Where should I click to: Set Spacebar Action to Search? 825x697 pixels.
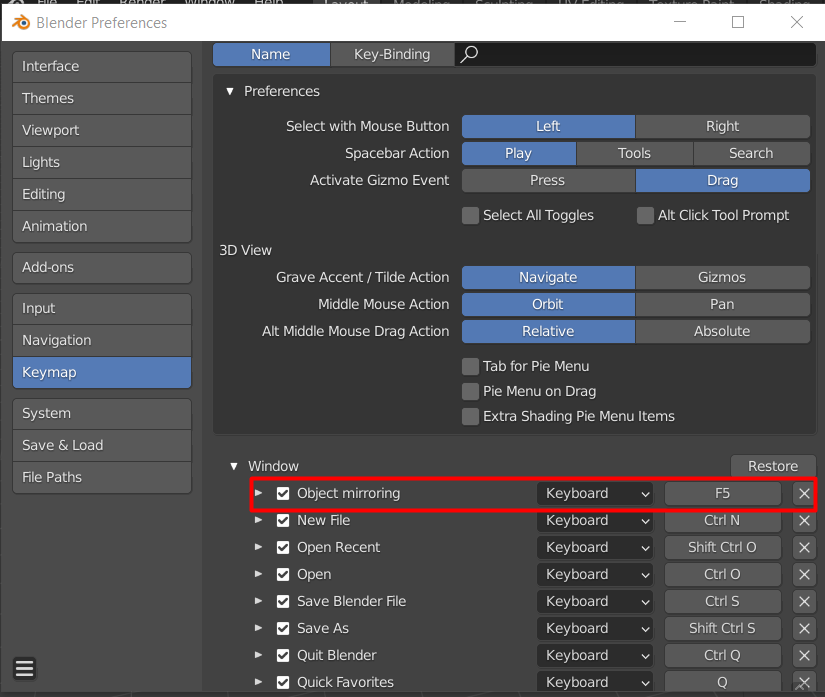click(x=751, y=153)
